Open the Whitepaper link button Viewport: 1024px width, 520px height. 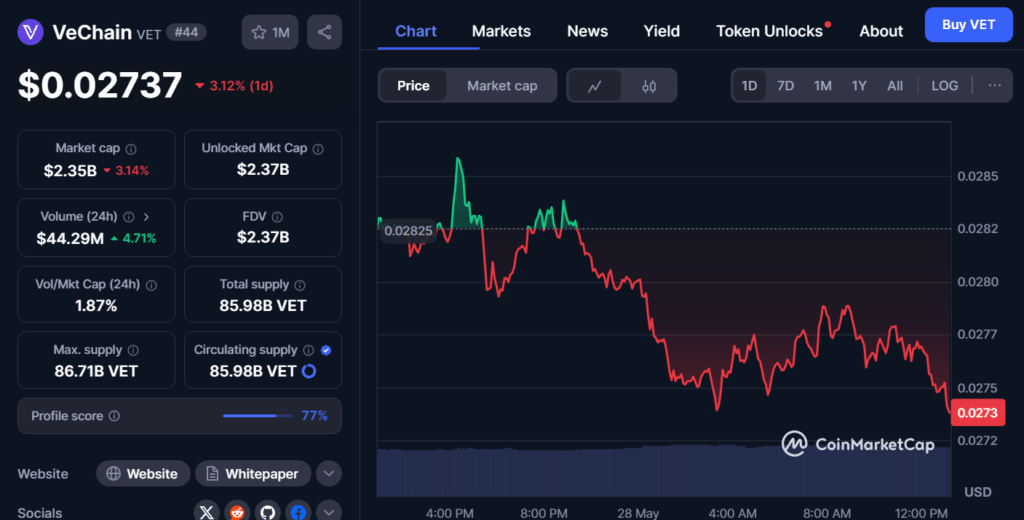point(253,474)
